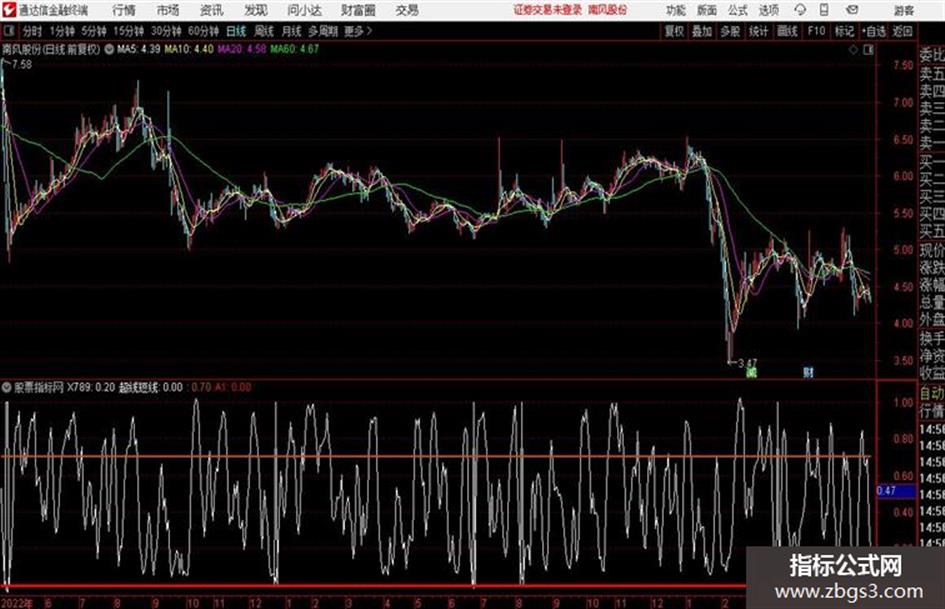
Task: Open the 财富圈 menu
Action: [x=358, y=10]
